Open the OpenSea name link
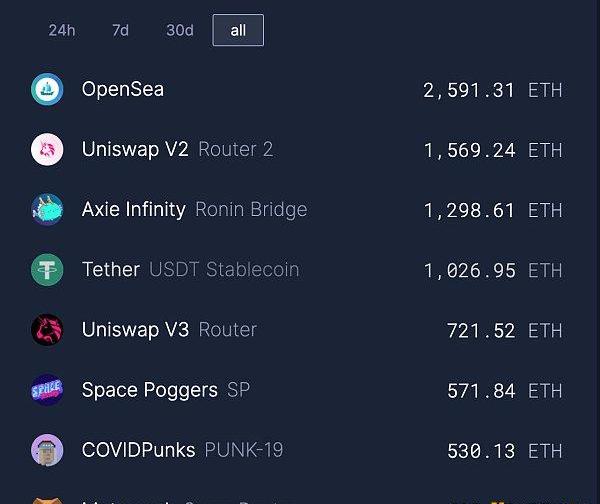The height and width of the screenshot is (504, 600). pos(123,90)
